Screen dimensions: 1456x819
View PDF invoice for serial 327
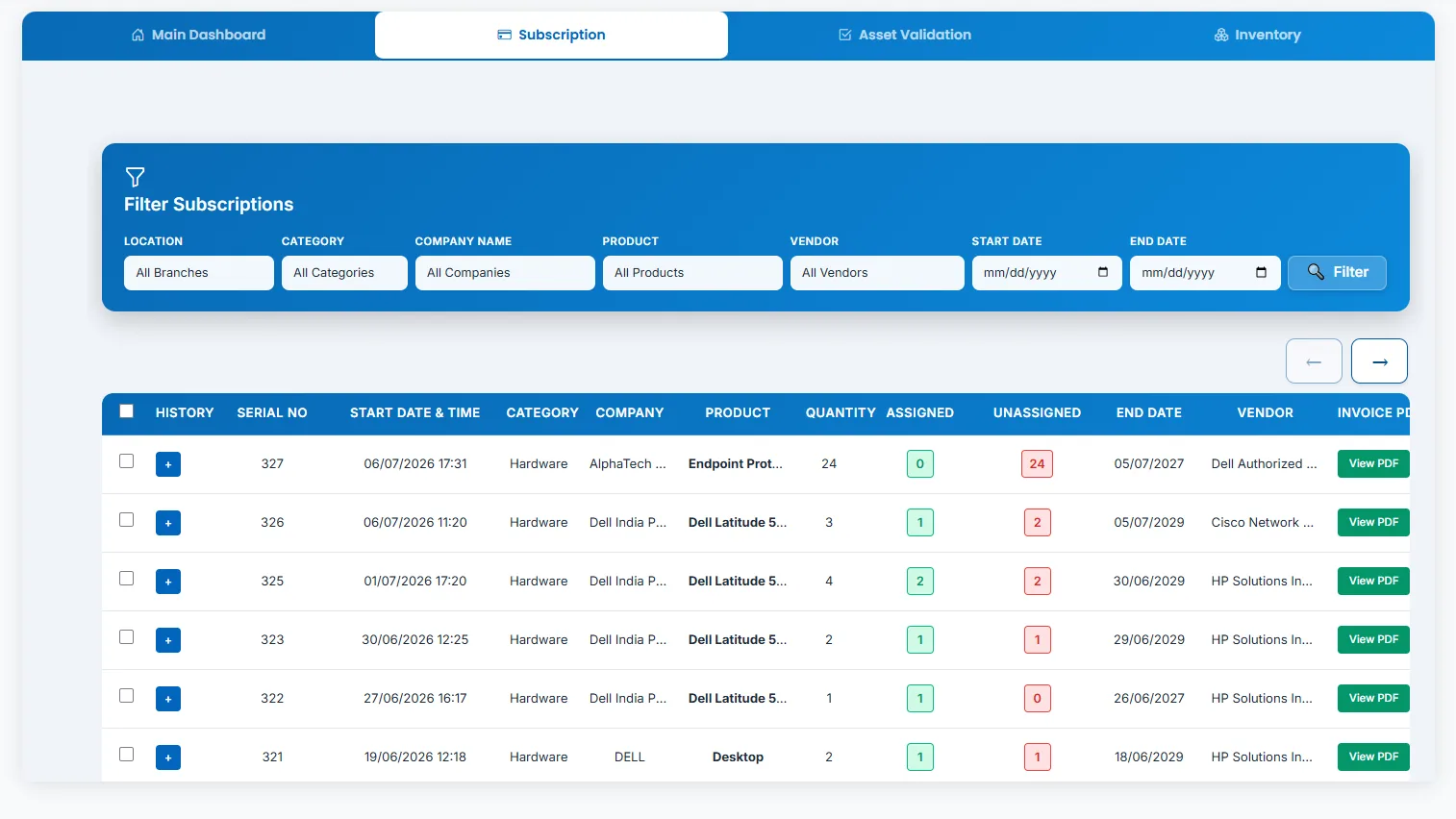[x=1373, y=463]
